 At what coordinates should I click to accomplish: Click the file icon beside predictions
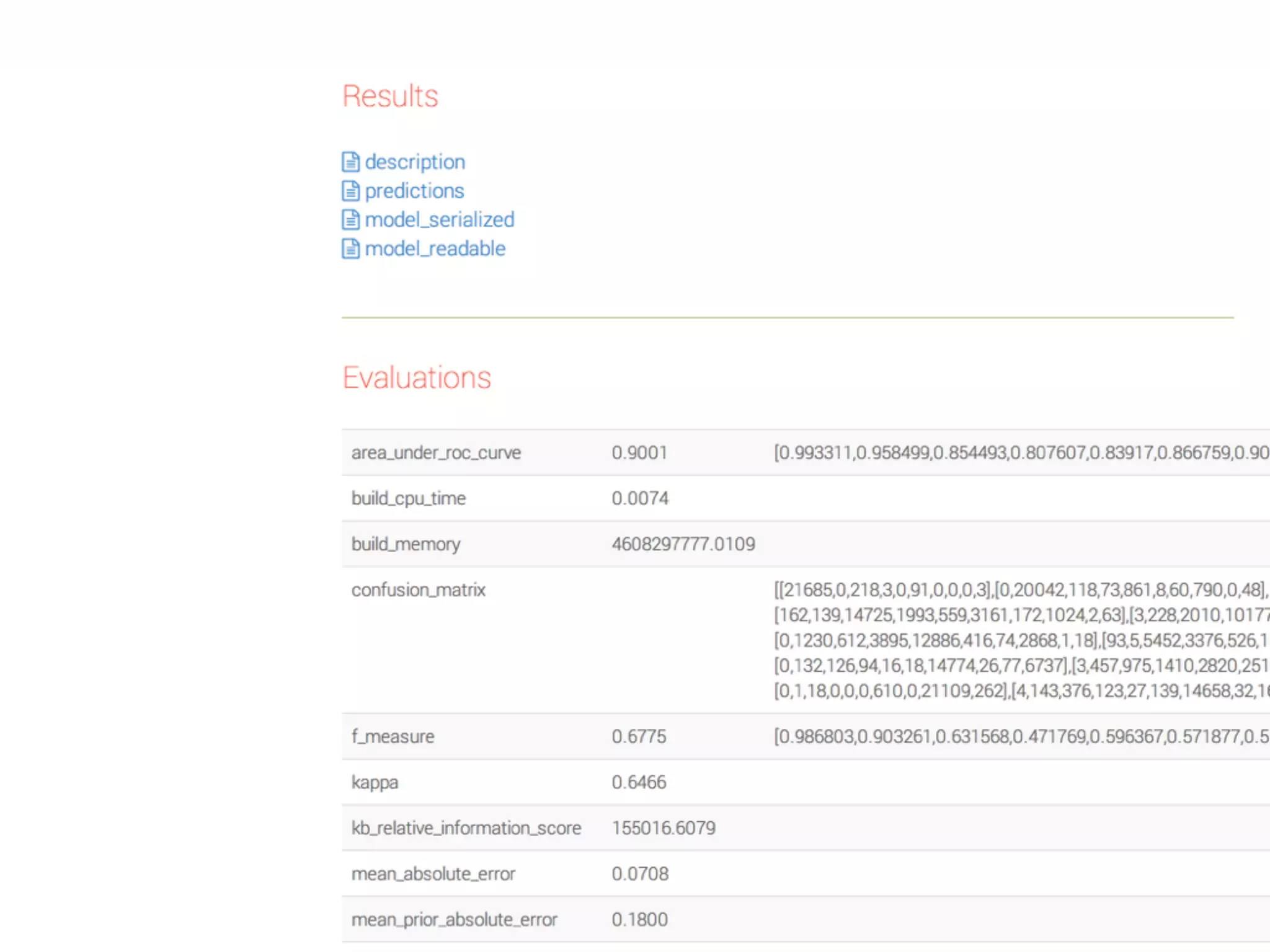click(350, 191)
